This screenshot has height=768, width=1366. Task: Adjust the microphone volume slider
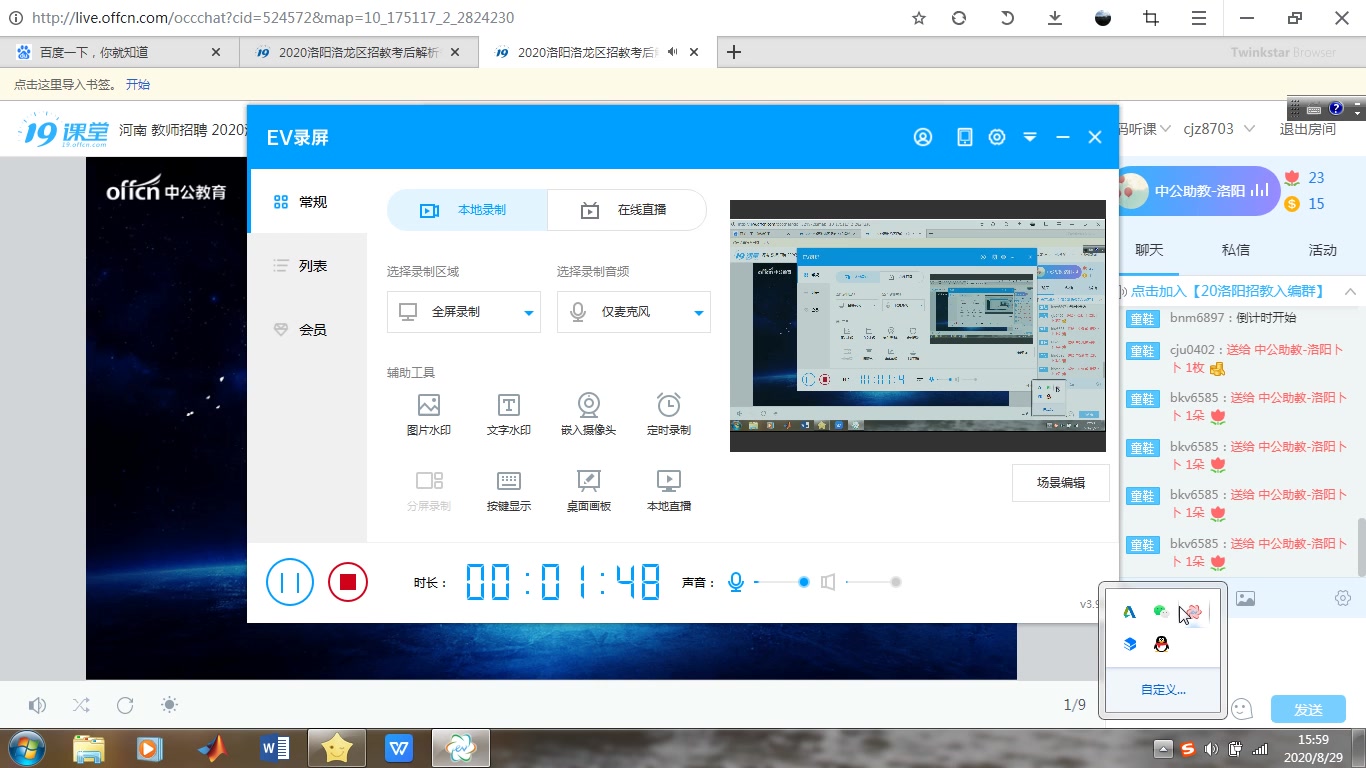click(780, 582)
